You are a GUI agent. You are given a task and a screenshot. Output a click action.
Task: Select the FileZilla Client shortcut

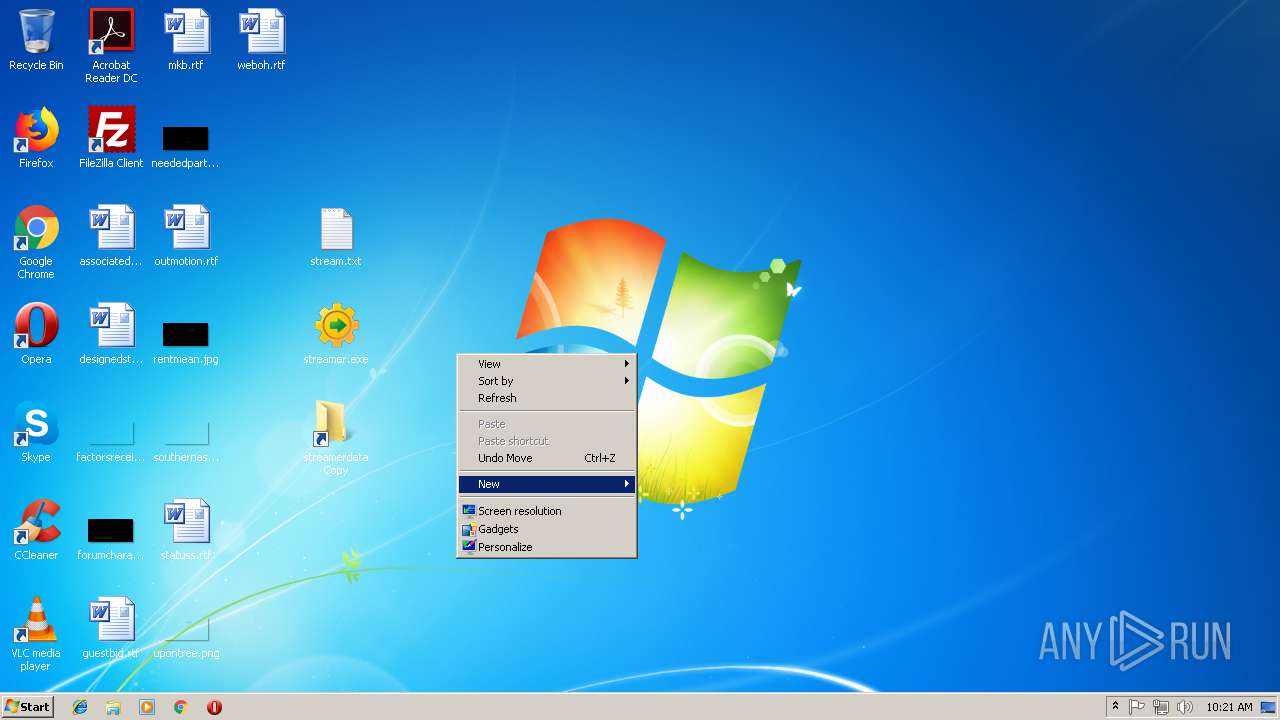pos(111,138)
